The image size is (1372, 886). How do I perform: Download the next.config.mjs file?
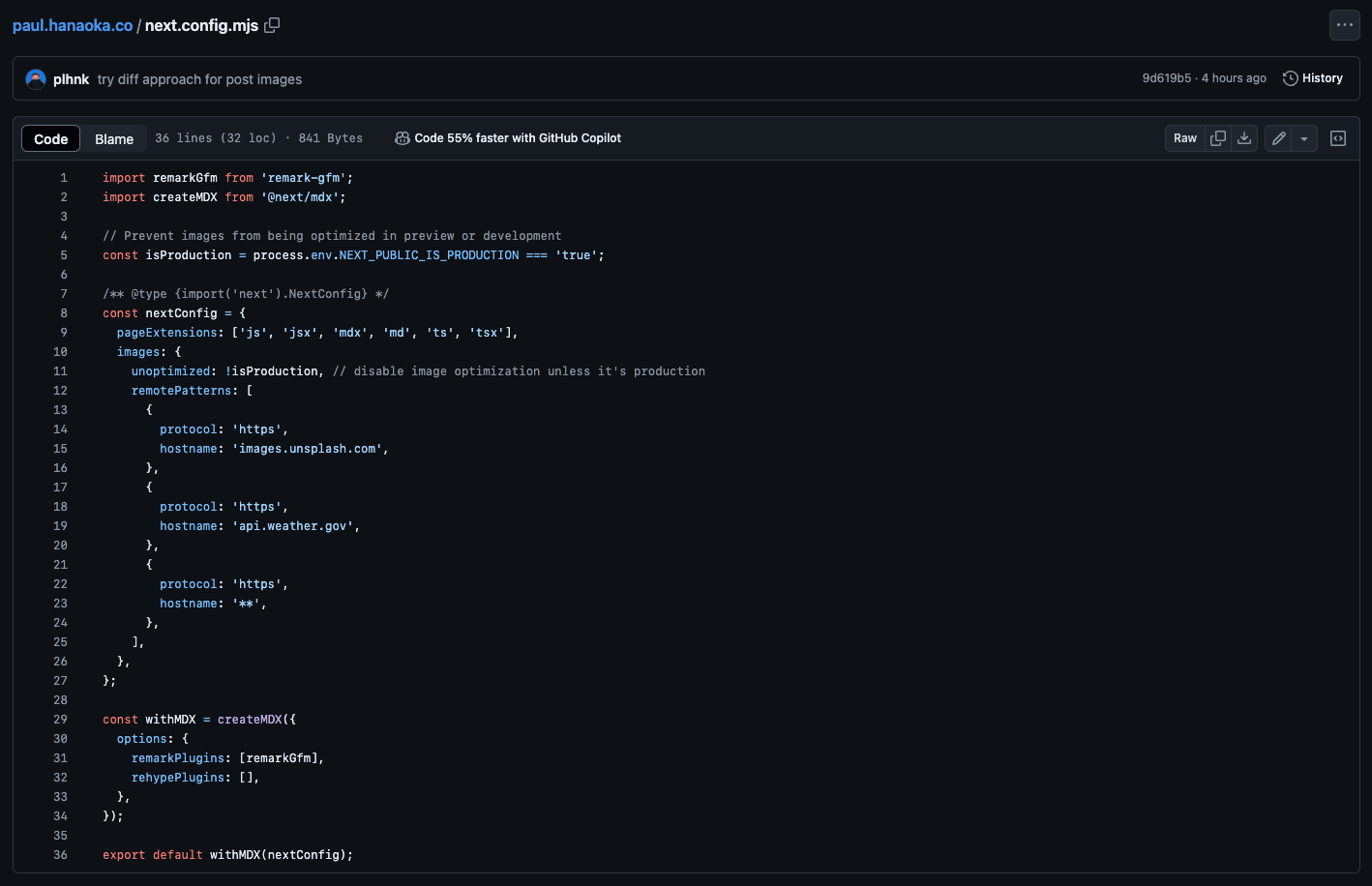(1244, 138)
